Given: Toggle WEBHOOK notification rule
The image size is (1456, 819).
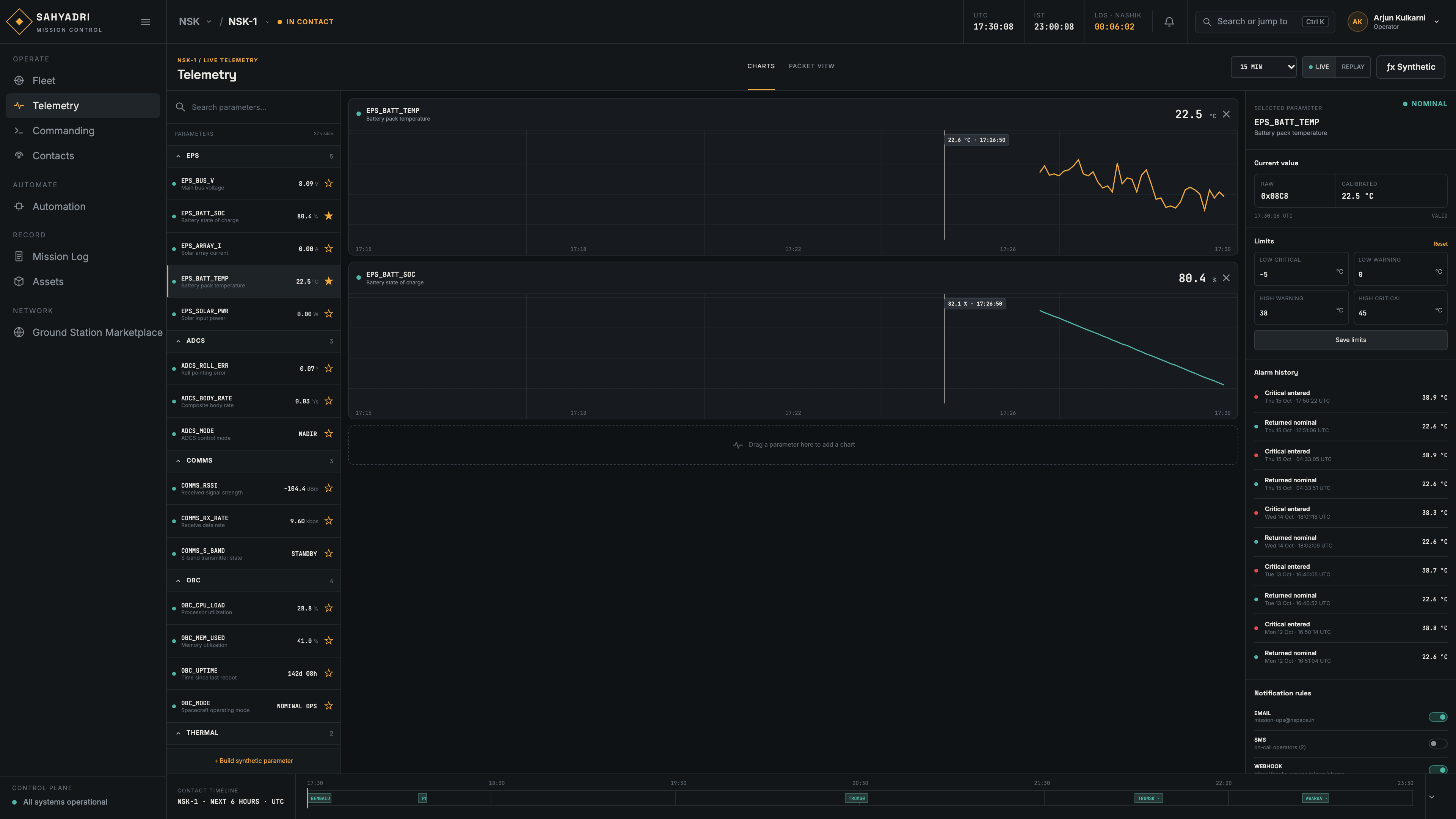Looking at the screenshot, I should [x=1438, y=770].
